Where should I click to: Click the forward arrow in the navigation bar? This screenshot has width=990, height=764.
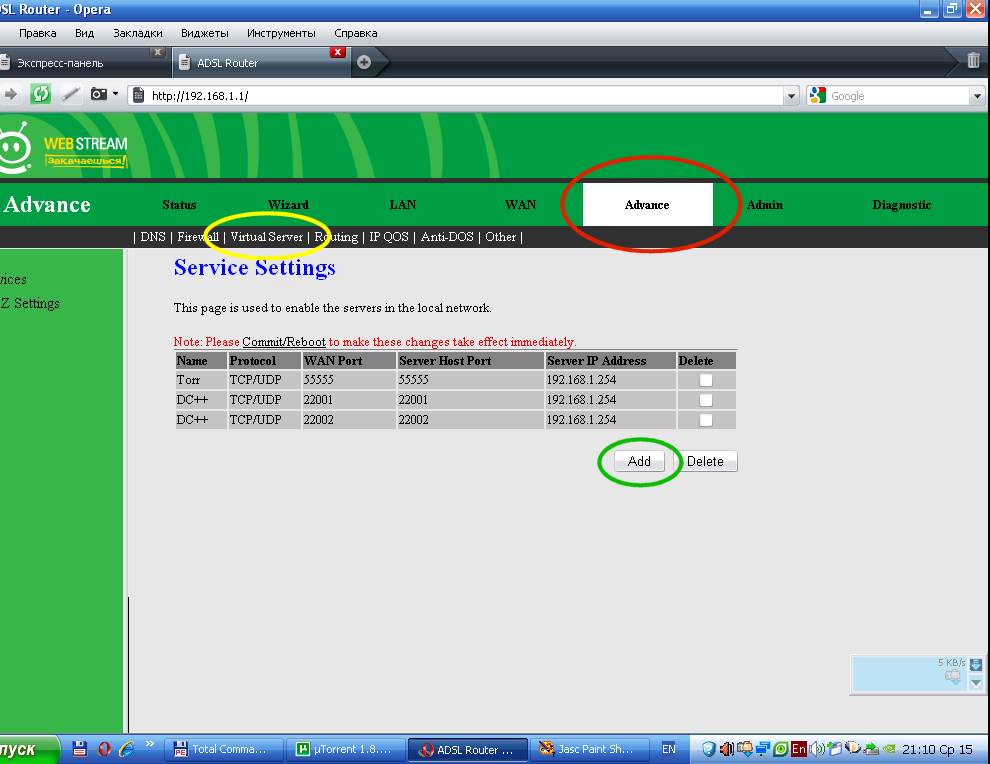point(11,95)
